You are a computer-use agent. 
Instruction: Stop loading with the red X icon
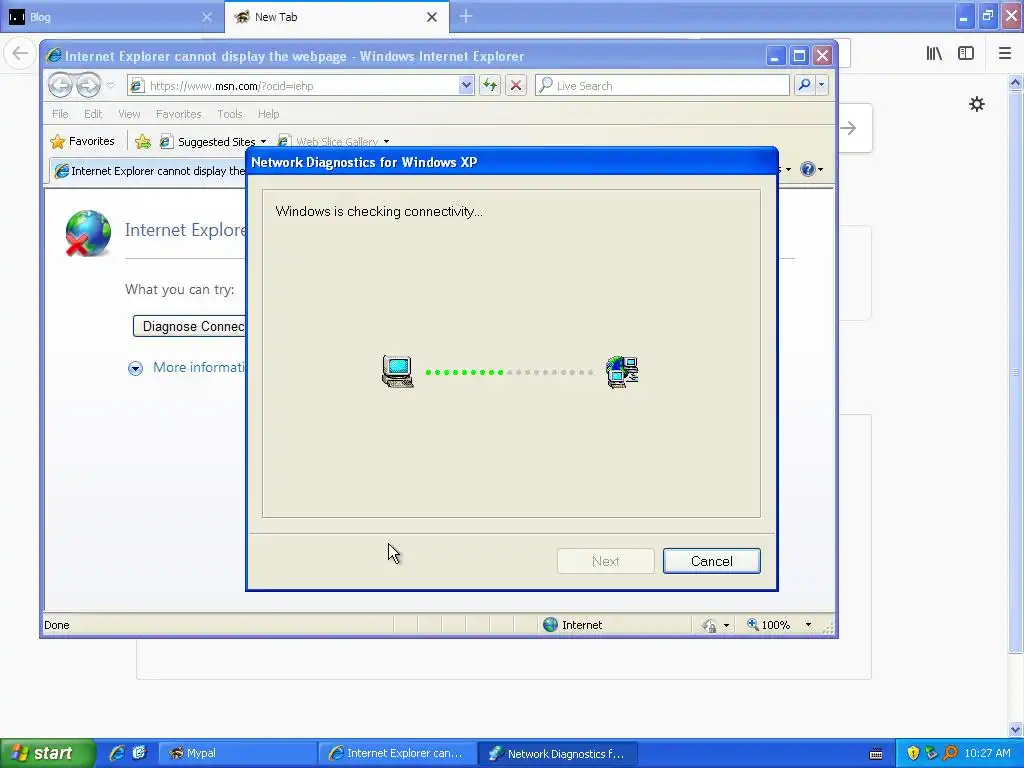(x=516, y=86)
